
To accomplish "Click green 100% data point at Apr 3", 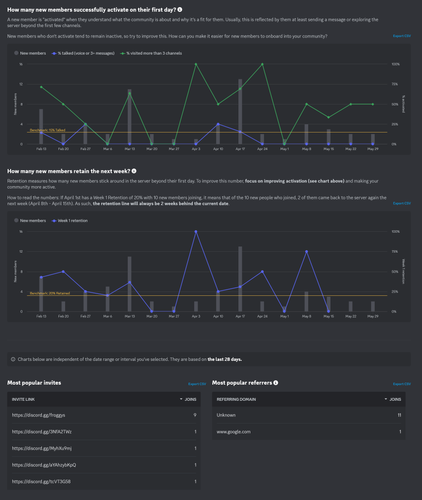I will click(x=196, y=64).
